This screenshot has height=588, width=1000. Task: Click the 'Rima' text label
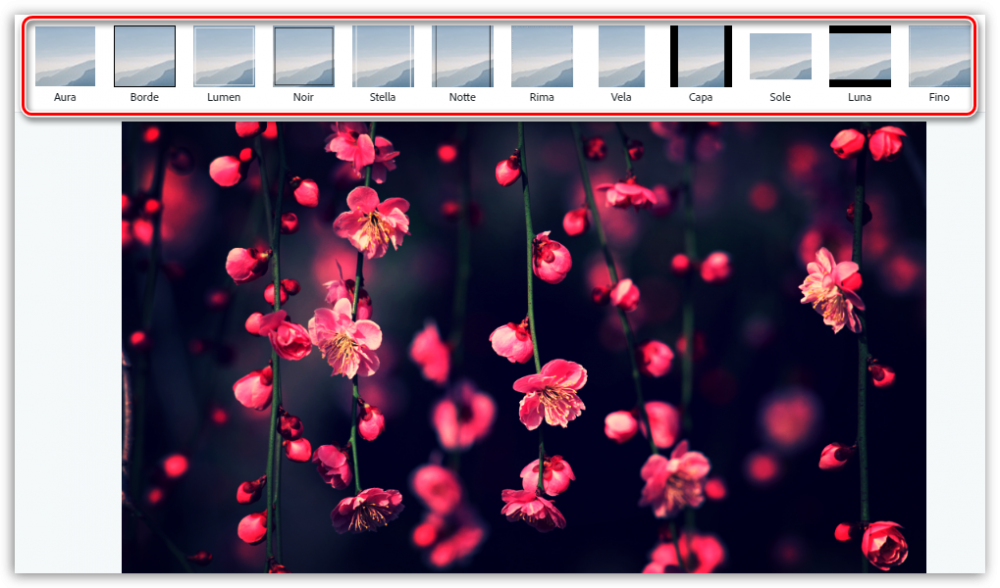coord(542,98)
